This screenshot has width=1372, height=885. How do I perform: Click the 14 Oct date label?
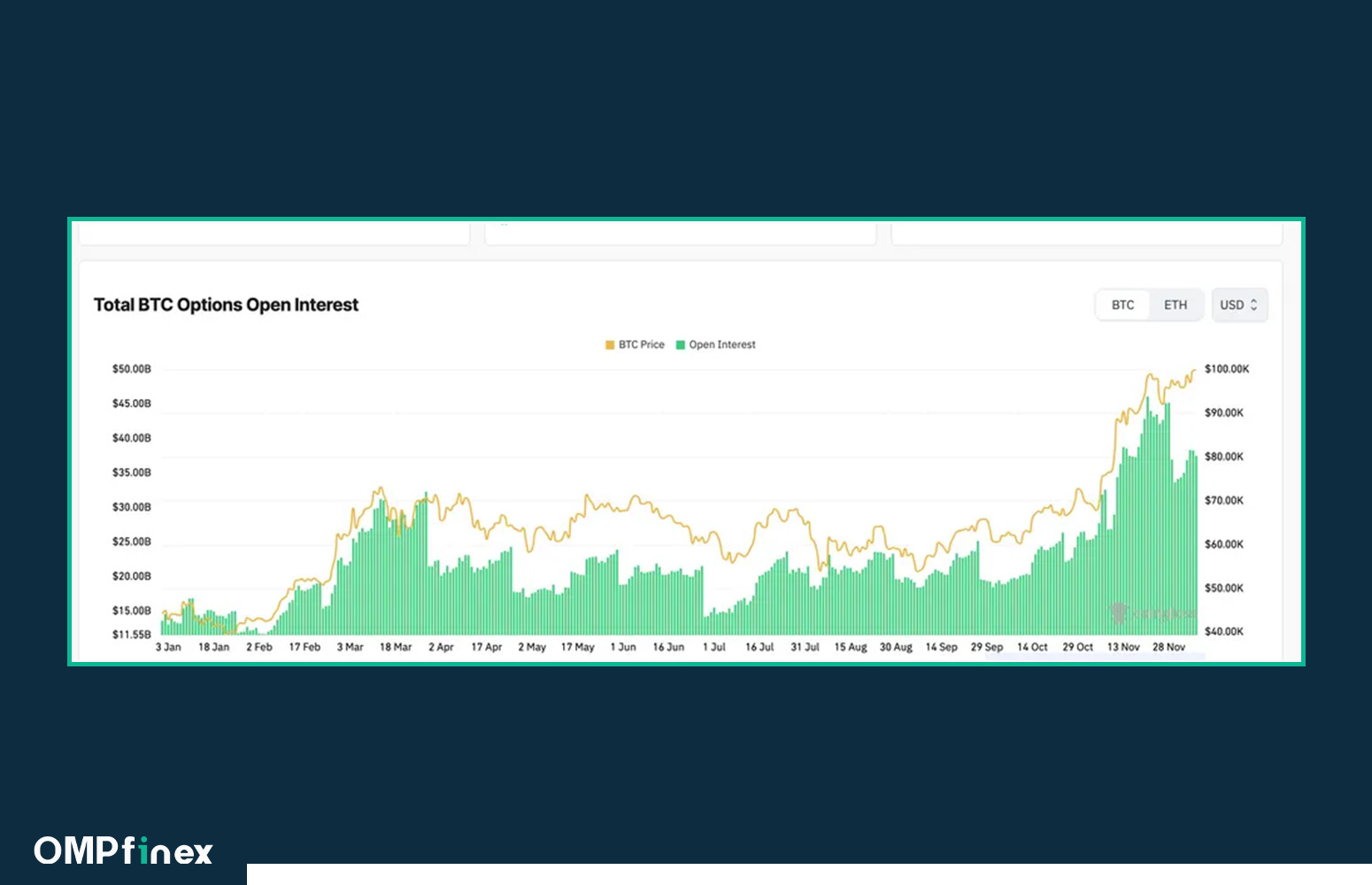1032,648
